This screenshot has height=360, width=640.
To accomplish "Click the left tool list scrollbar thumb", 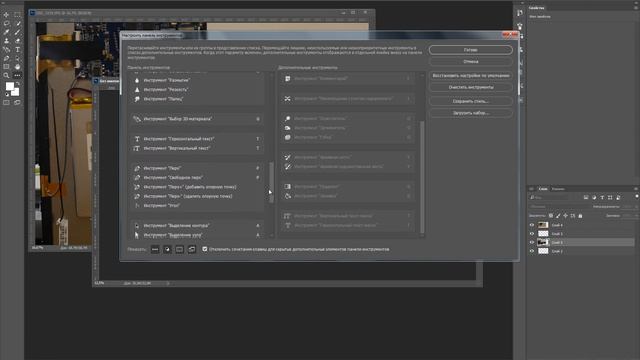I will point(271,182).
